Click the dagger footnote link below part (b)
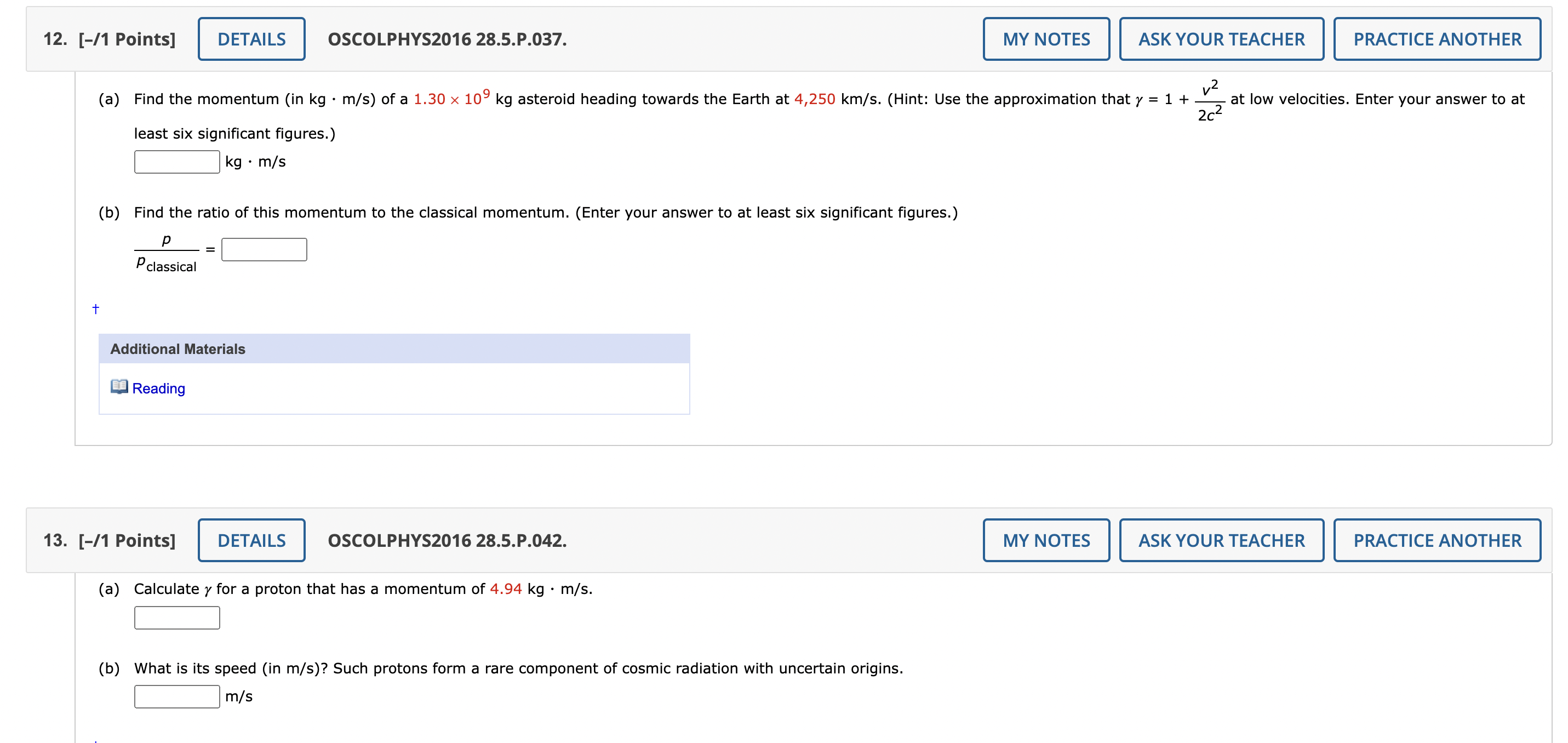Viewport: 1568px width, 743px height. (95, 310)
